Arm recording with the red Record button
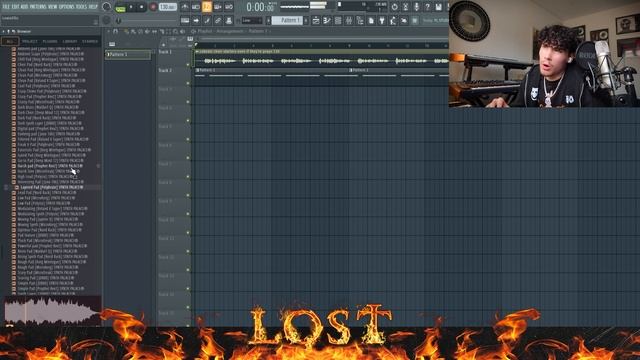The image size is (640, 360). (153, 7)
